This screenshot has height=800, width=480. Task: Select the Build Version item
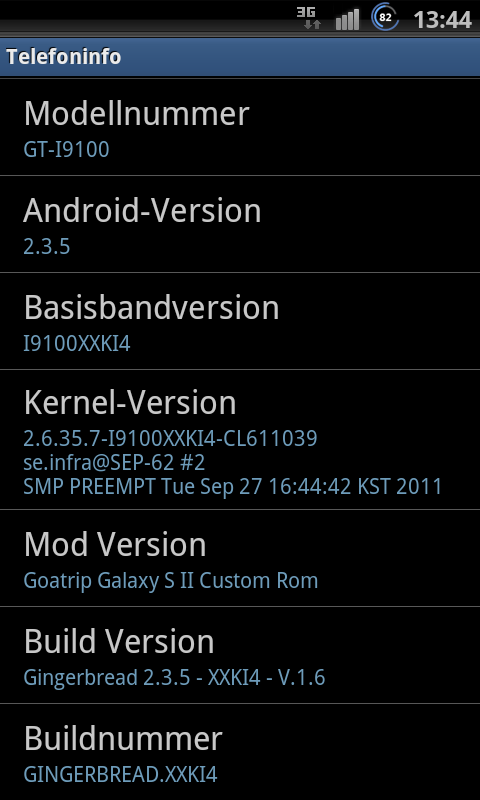coord(240,655)
